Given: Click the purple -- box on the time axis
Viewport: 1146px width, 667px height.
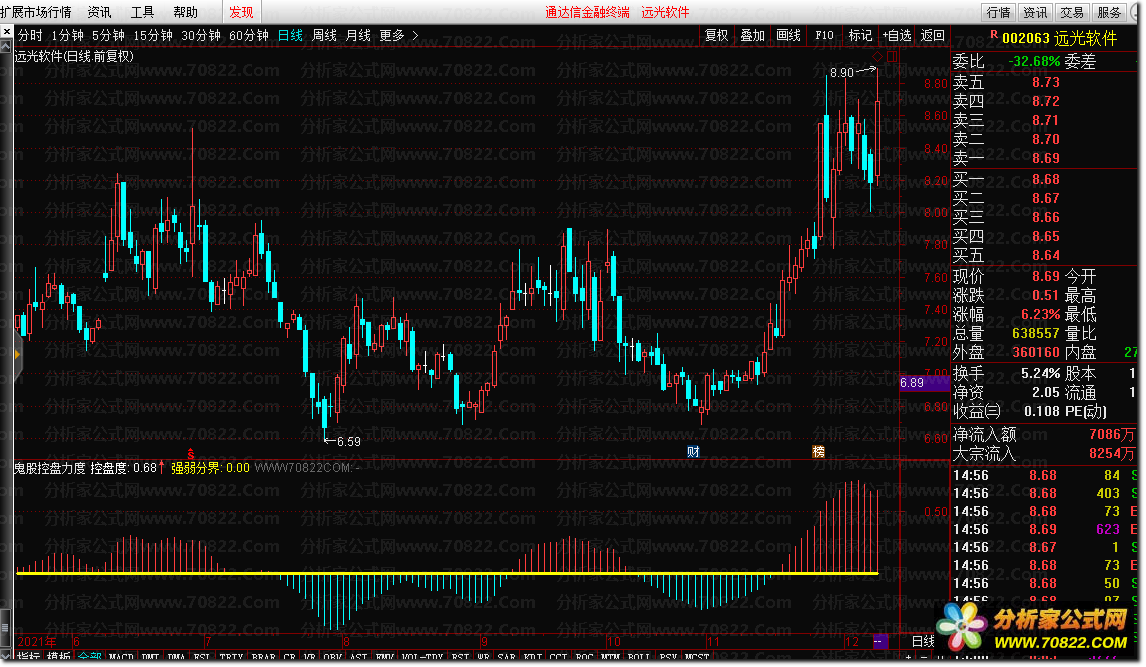Looking at the screenshot, I should point(880,641).
